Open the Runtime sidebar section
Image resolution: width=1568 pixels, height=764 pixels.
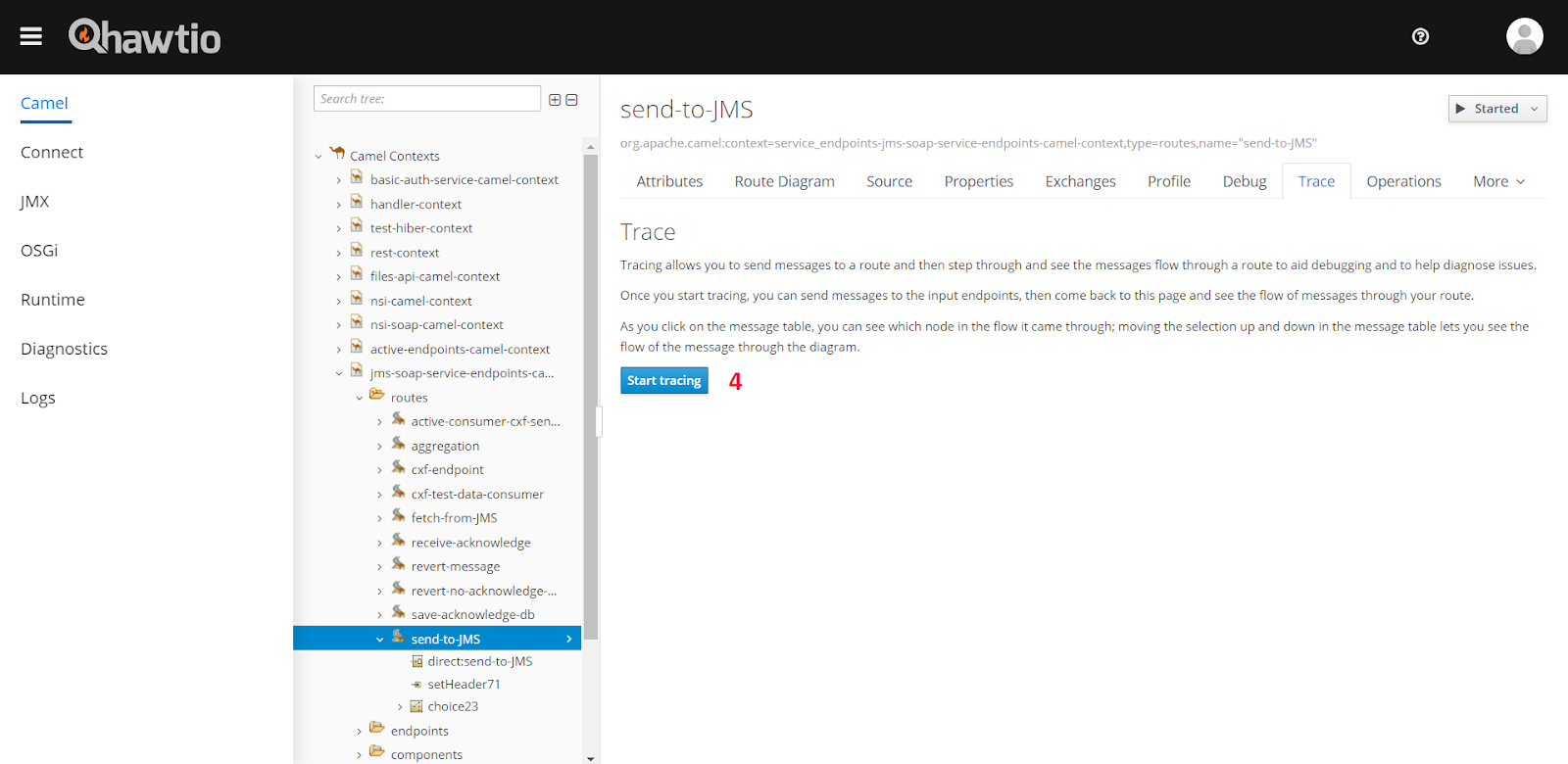pos(53,300)
